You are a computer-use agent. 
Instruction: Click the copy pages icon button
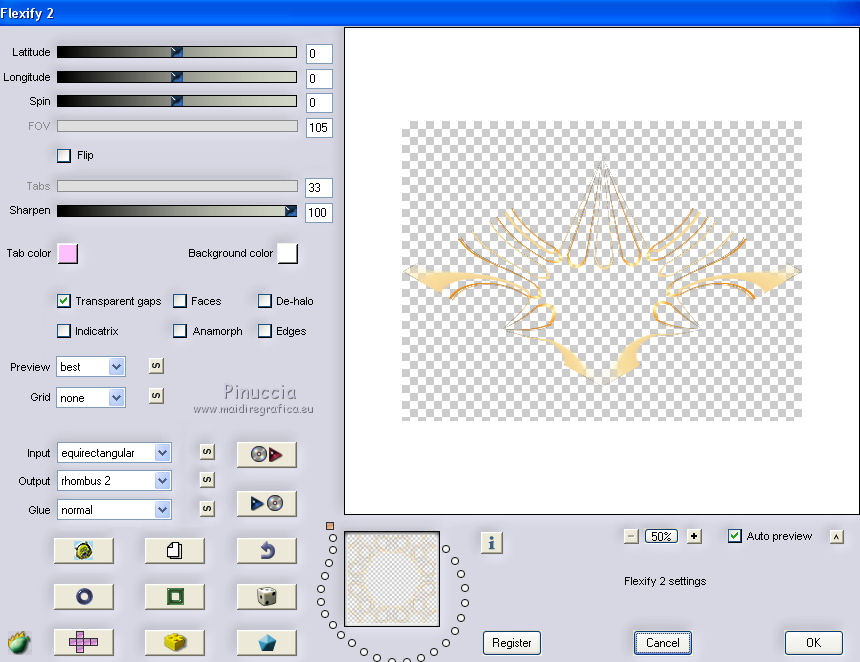coord(174,550)
